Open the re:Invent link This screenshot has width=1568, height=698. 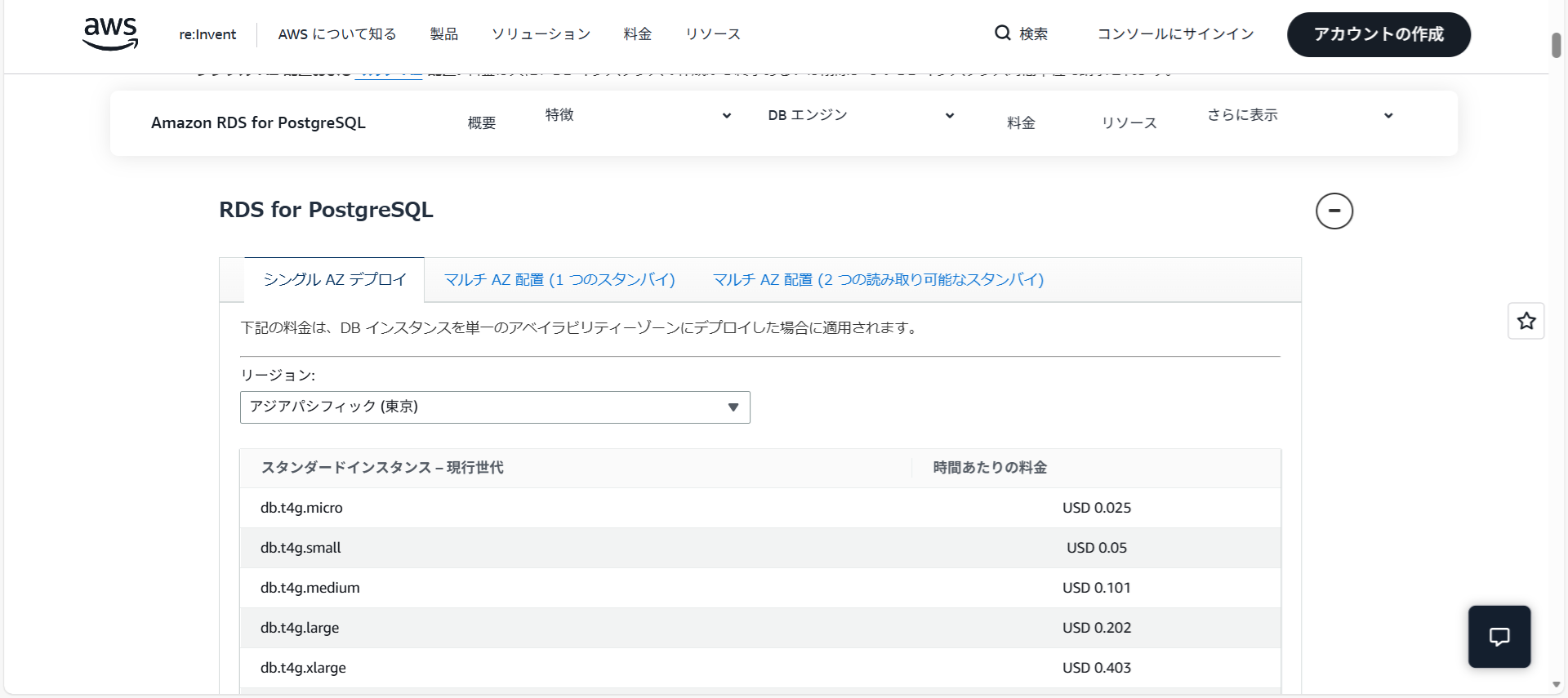[207, 34]
